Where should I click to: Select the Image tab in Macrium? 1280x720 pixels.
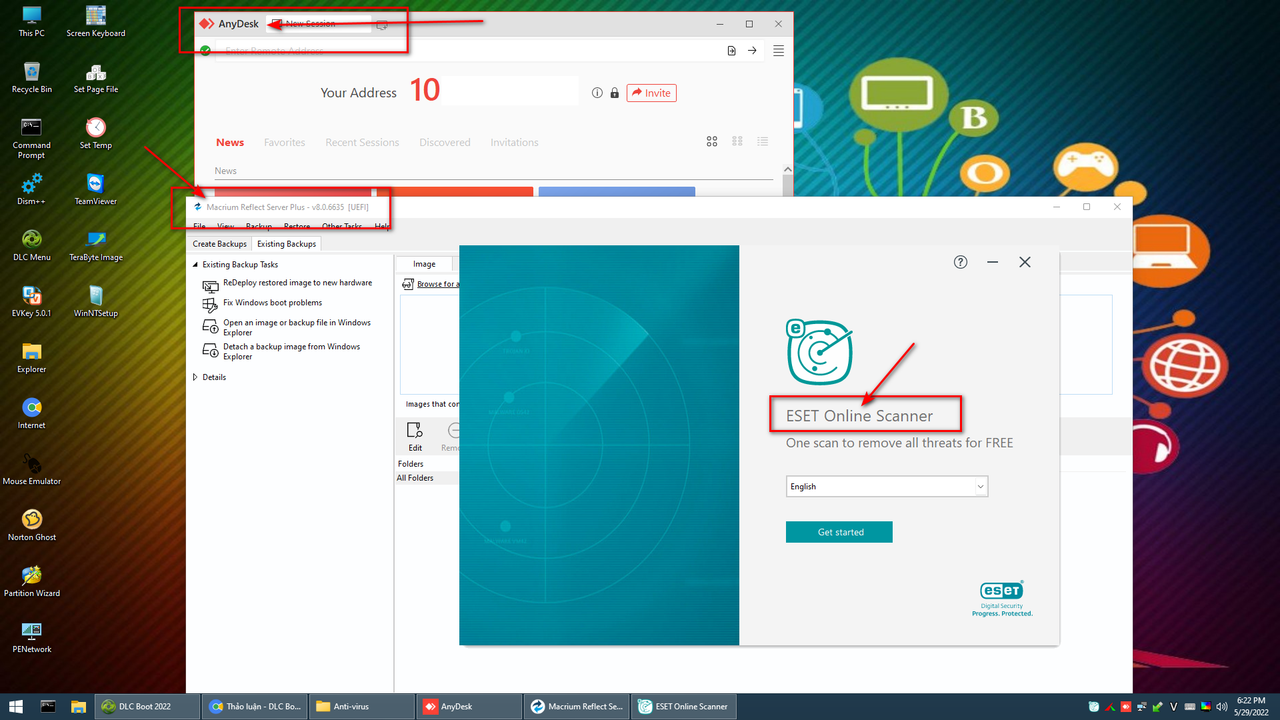click(424, 264)
